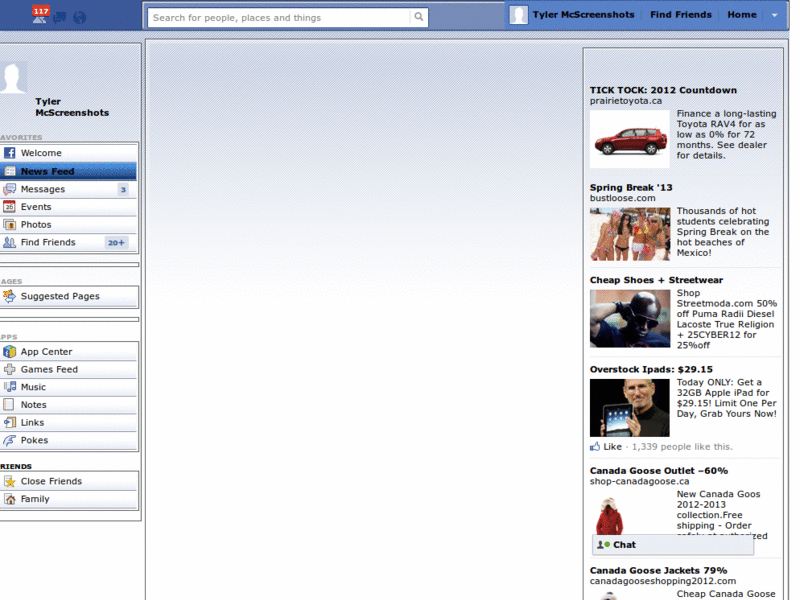Click the Home link in top bar
The height and width of the screenshot is (600, 800).
pos(742,15)
